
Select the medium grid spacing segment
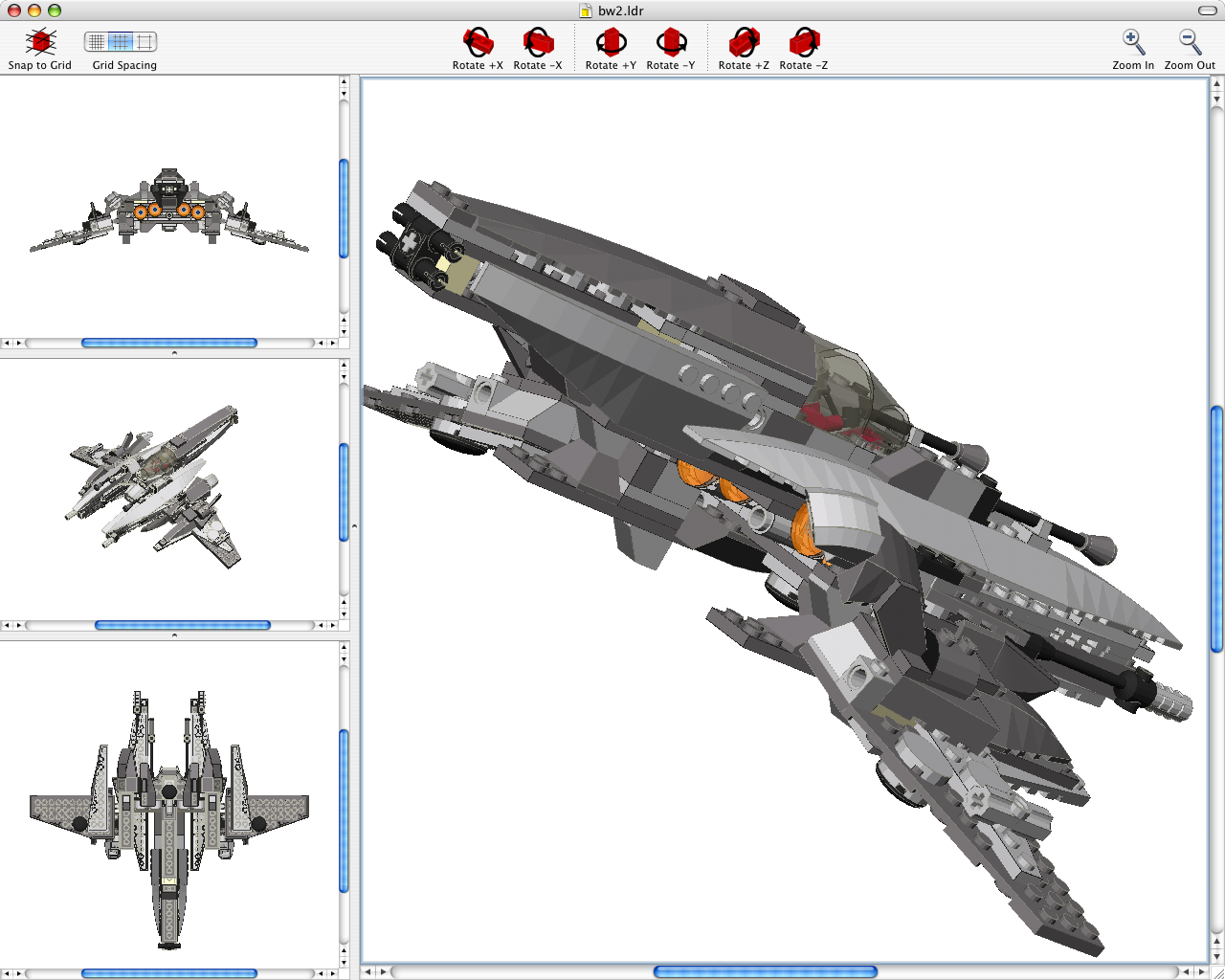122,42
